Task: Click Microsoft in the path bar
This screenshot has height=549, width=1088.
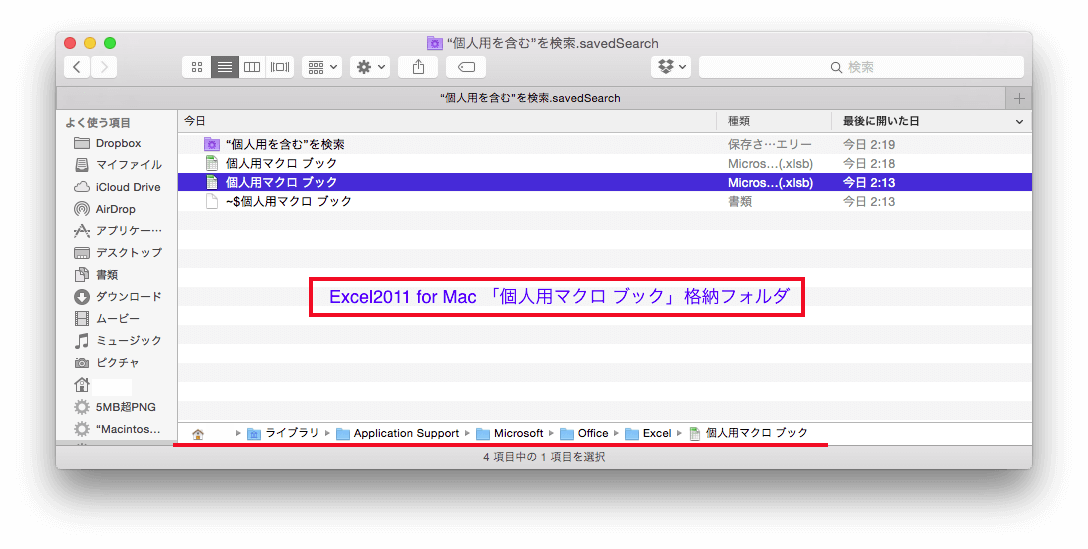Action: 510,433
